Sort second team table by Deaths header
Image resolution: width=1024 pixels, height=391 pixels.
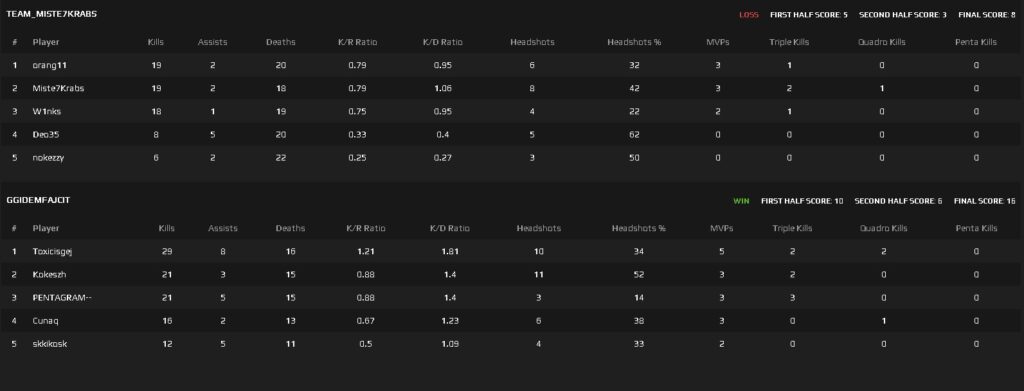[290, 228]
